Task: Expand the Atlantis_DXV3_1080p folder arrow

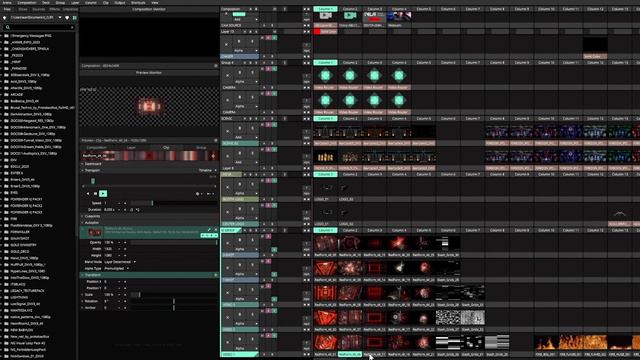Action: (x=2, y=88)
